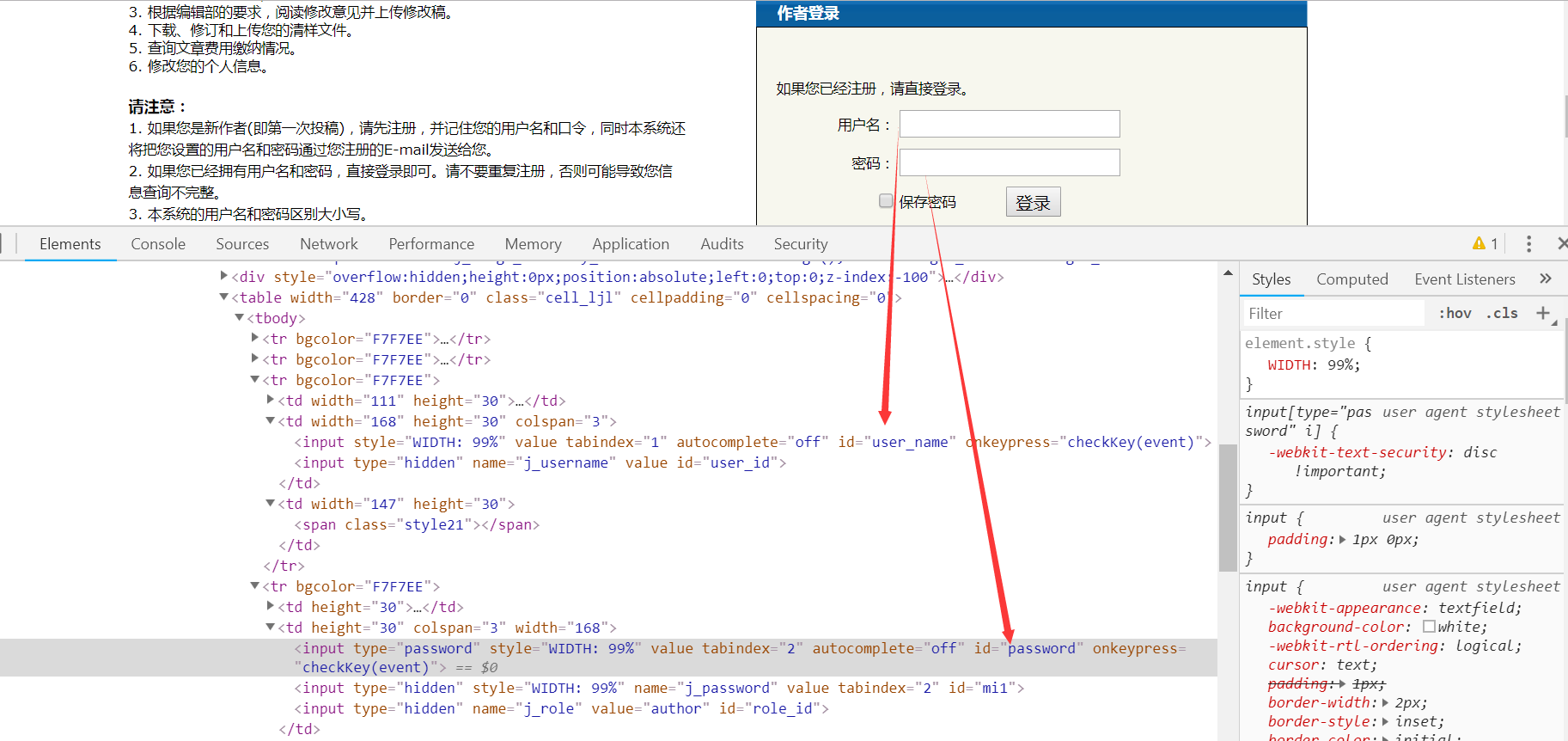Screen dimensions: 1568x741
Task: Click the Elements panel scrollbar thumb
Action: 1228,508
